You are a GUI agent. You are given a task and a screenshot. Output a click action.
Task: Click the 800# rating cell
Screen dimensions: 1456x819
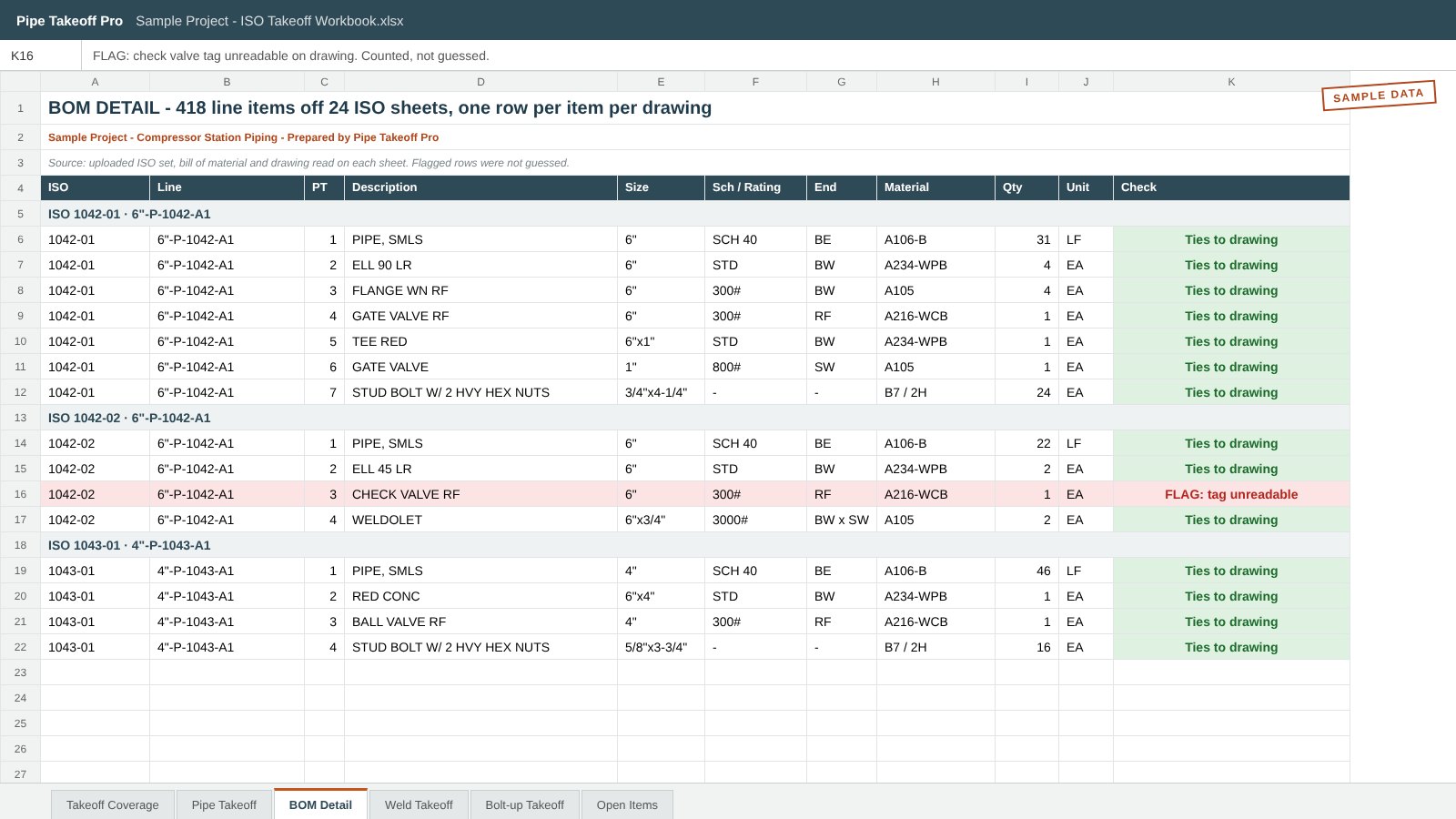click(x=755, y=367)
